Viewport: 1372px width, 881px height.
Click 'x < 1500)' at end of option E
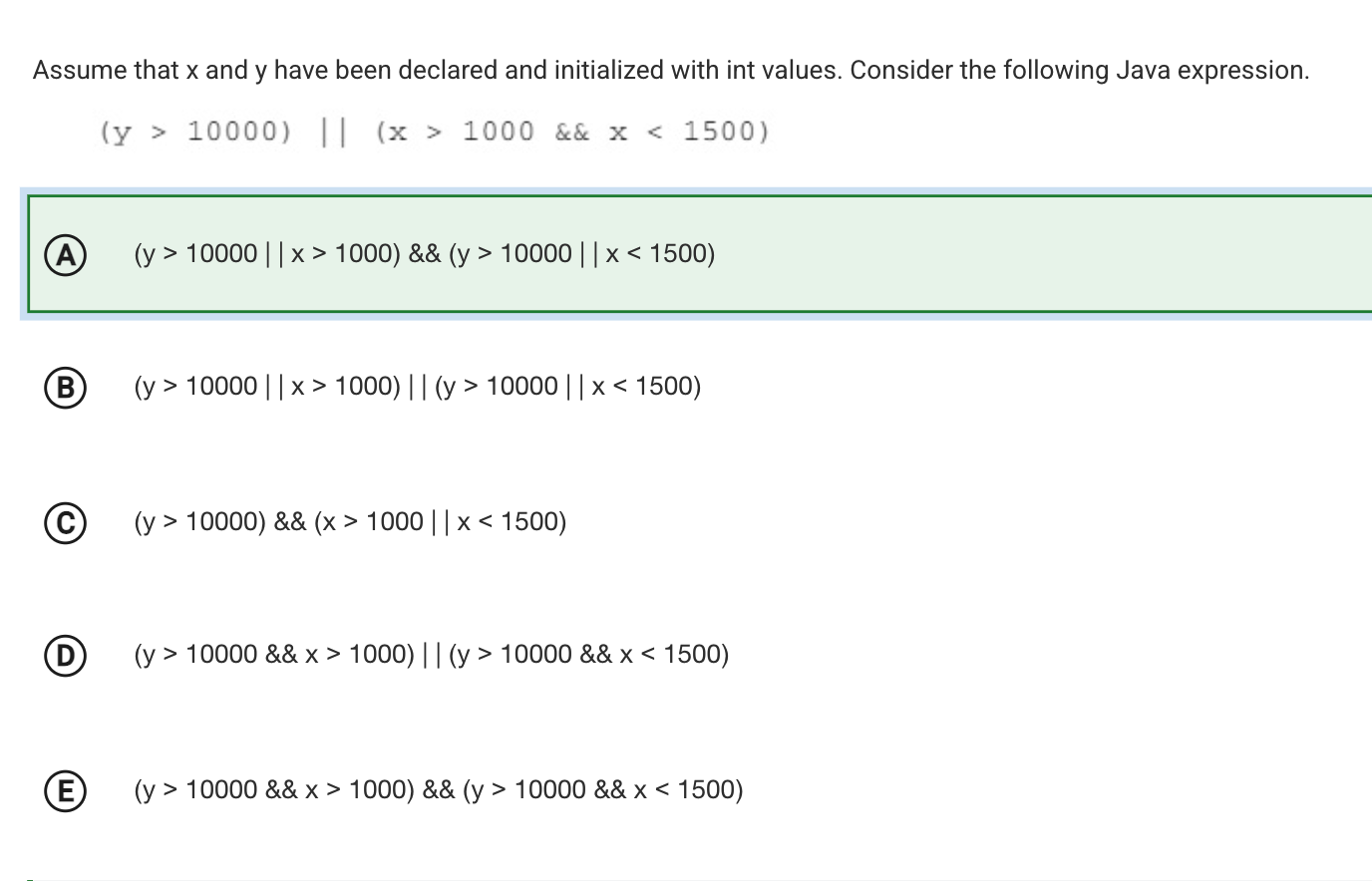[x=689, y=790]
